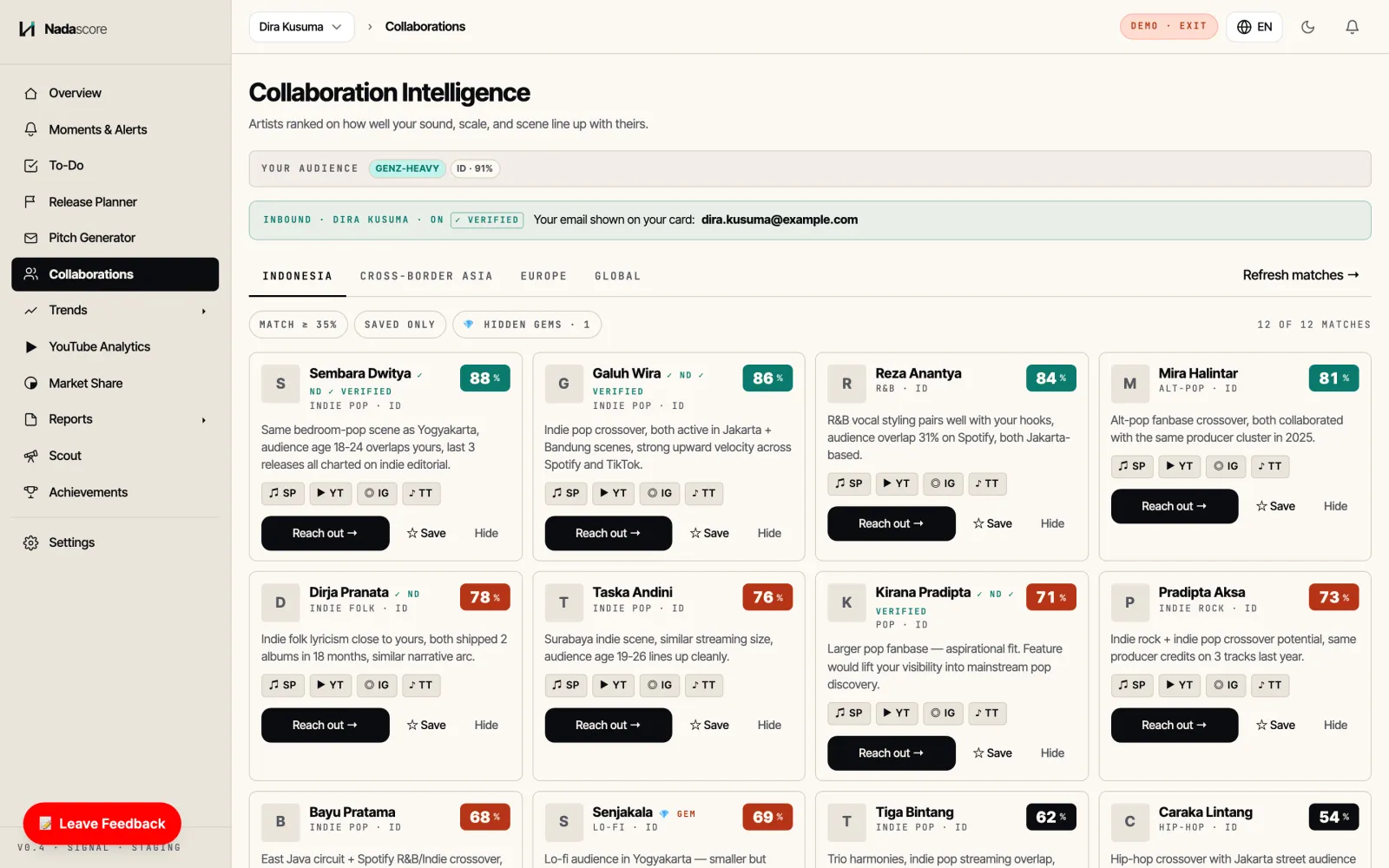Click the GENZ-HEAVY audience tag
The width and height of the screenshot is (1389, 868).
407,168
